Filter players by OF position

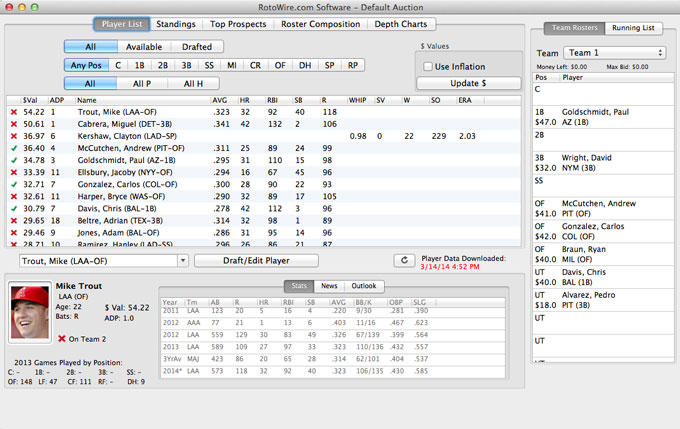pos(280,65)
